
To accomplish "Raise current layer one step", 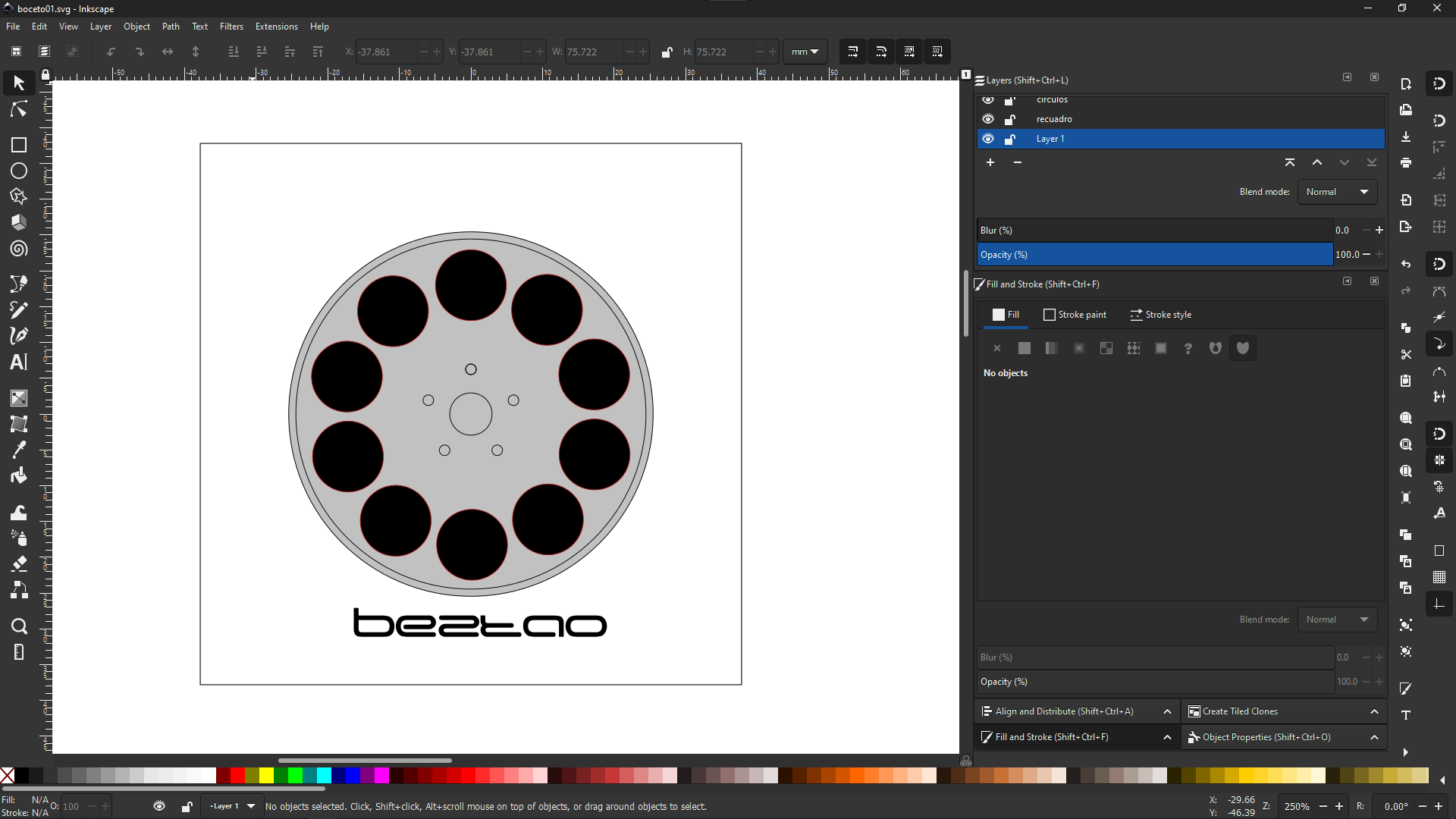I will pyautogui.click(x=1317, y=162).
